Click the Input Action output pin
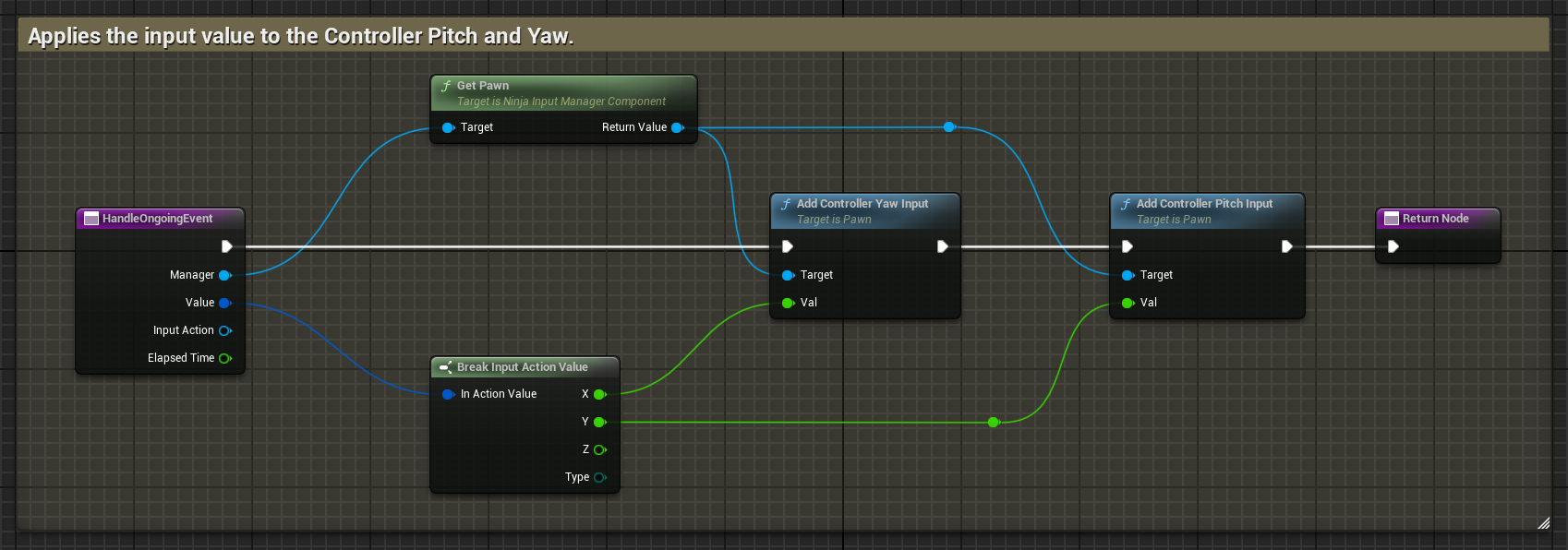The height and width of the screenshot is (550, 1568). click(x=224, y=330)
